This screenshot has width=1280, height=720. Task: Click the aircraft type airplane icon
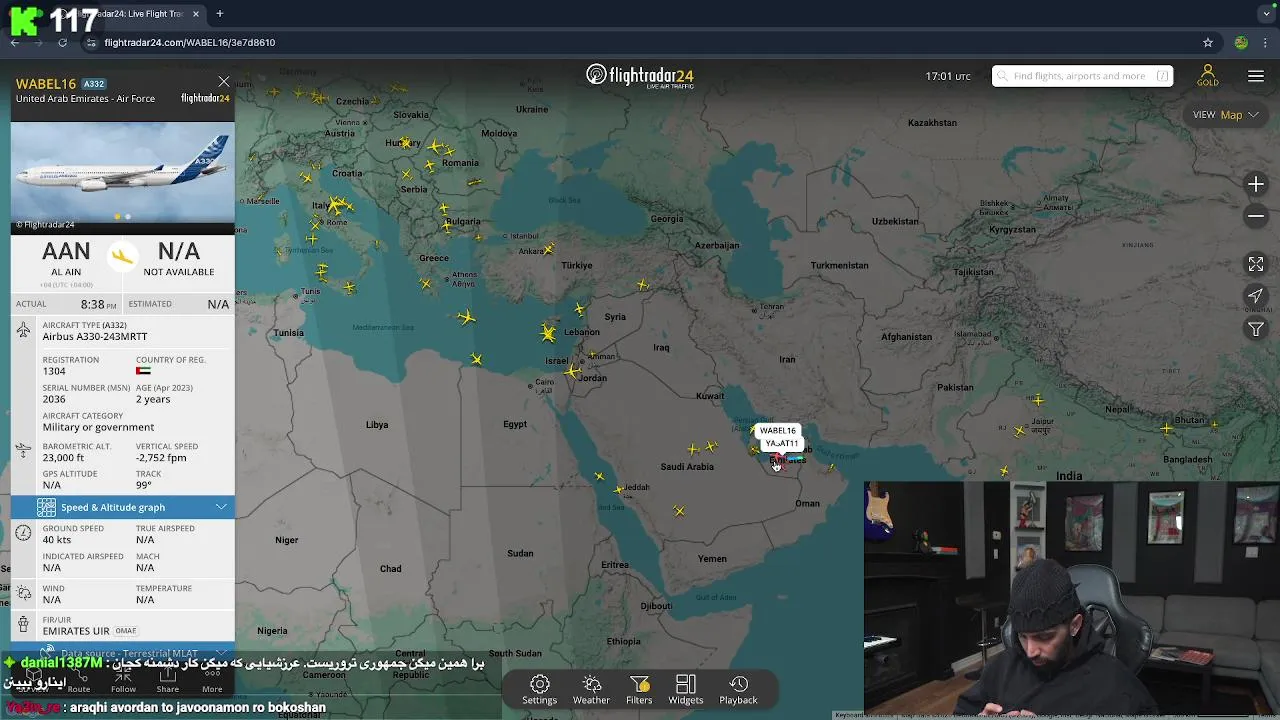(23, 331)
